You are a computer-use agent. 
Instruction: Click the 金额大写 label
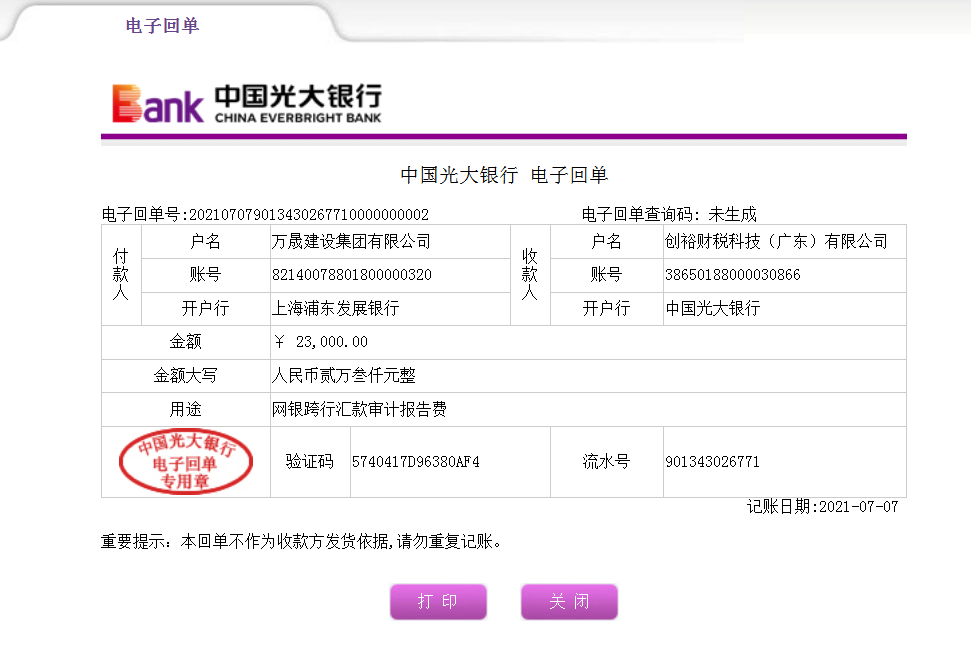(x=186, y=375)
